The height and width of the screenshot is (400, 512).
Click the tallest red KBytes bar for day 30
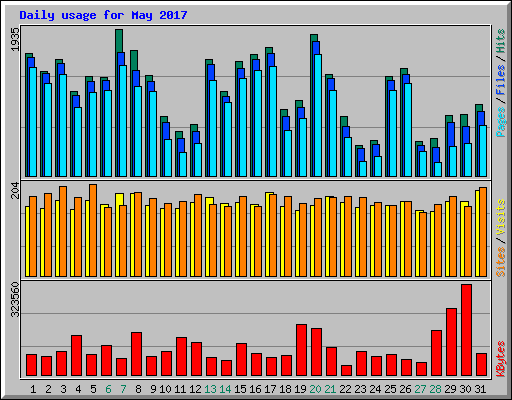[466, 330]
